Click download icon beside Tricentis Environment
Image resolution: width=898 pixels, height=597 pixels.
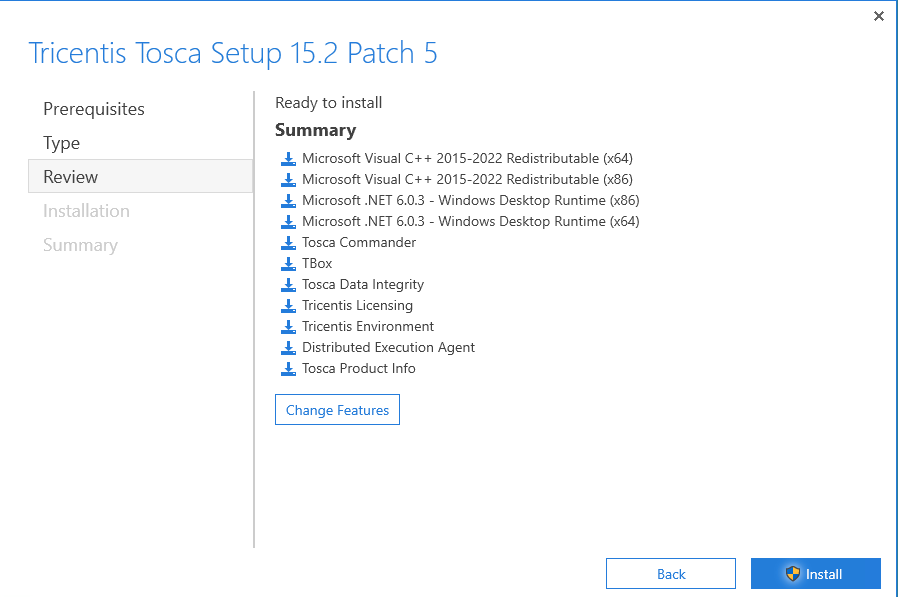point(288,326)
